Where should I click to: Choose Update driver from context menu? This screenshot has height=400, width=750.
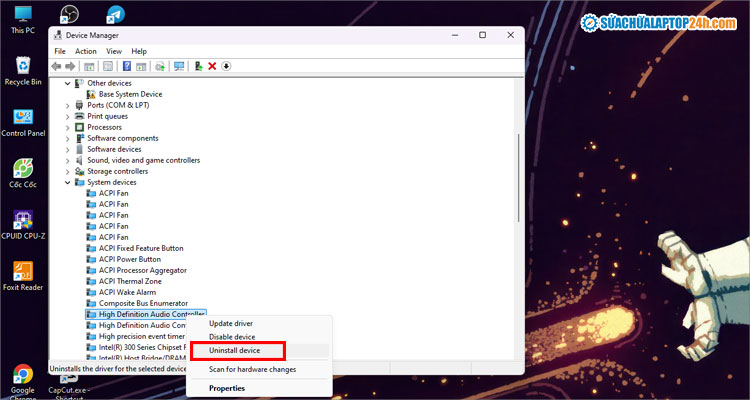(x=259, y=324)
